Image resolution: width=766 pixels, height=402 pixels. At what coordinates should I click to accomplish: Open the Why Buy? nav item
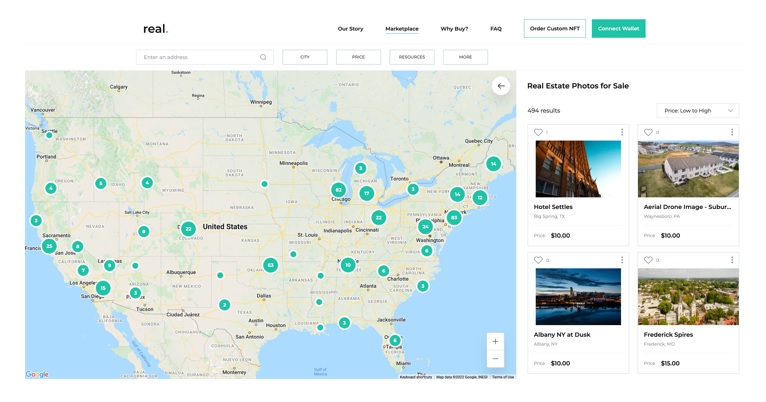coord(454,29)
